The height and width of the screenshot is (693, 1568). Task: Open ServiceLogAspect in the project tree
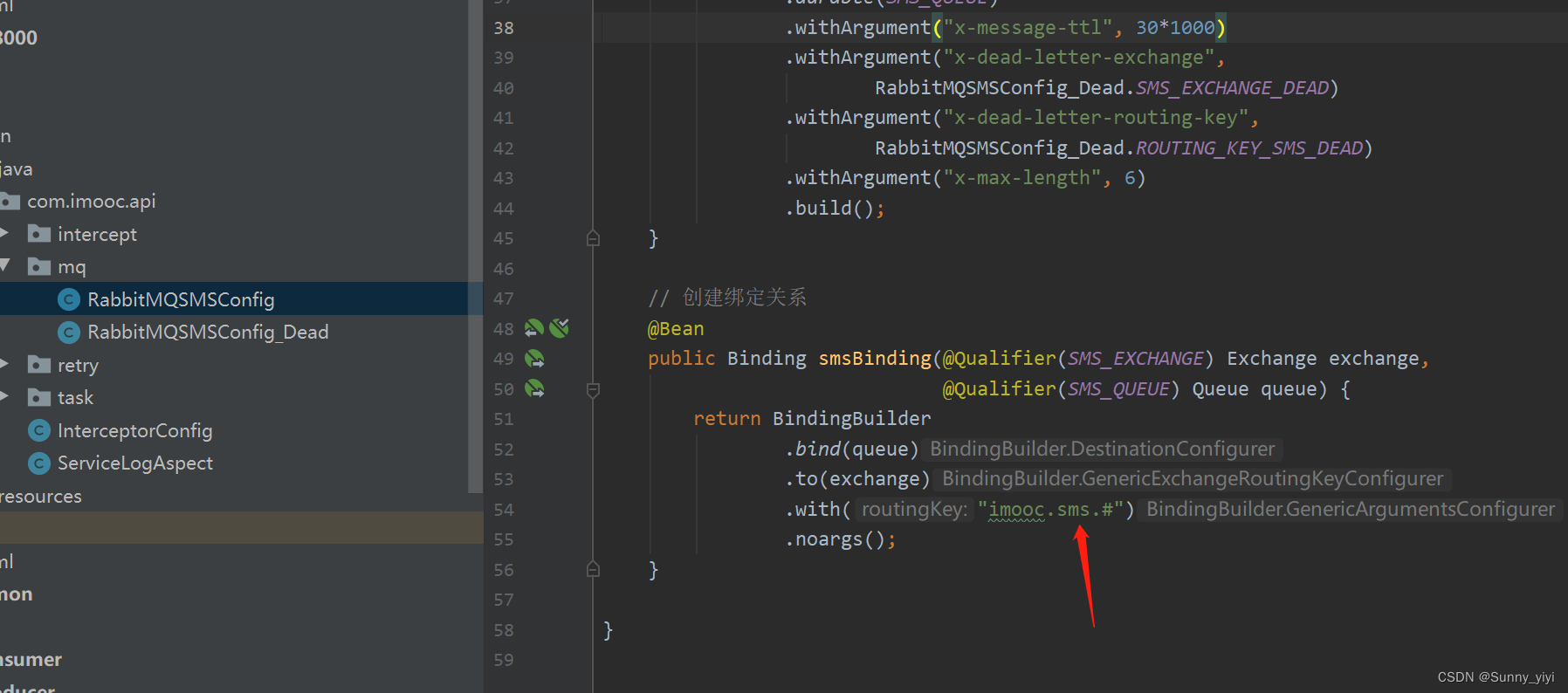coord(135,463)
